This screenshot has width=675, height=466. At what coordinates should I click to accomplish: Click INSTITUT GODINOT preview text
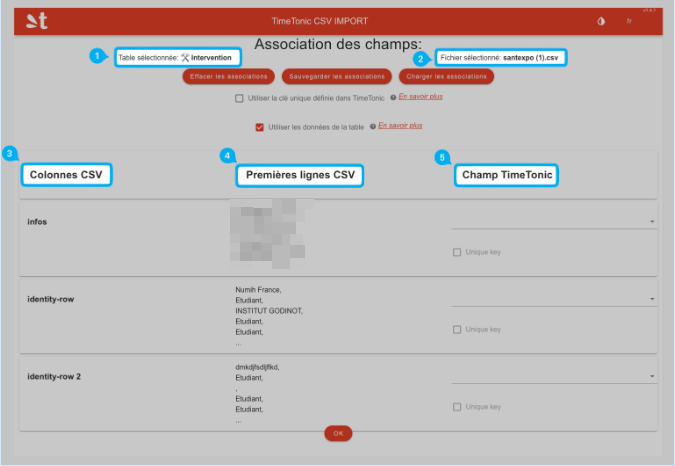(269, 311)
